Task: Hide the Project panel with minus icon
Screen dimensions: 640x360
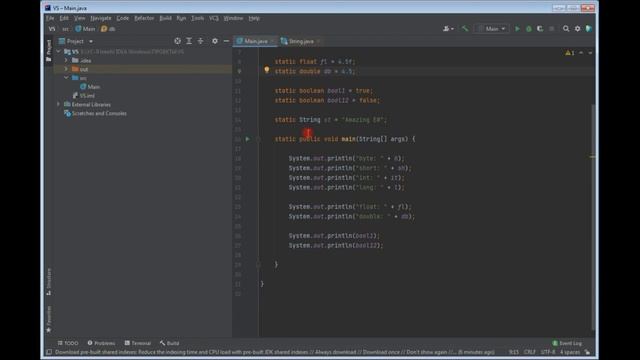Action: 226,41
